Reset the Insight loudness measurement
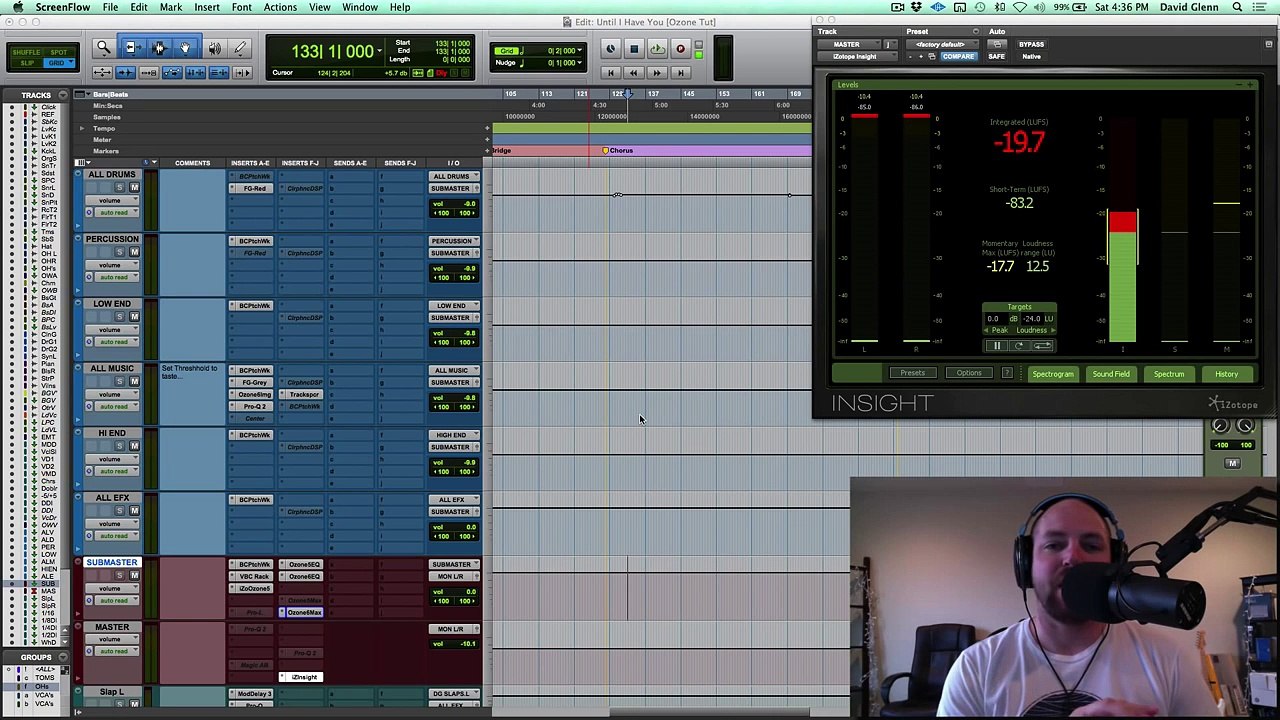This screenshot has height=720, width=1280. coord(1018,346)
